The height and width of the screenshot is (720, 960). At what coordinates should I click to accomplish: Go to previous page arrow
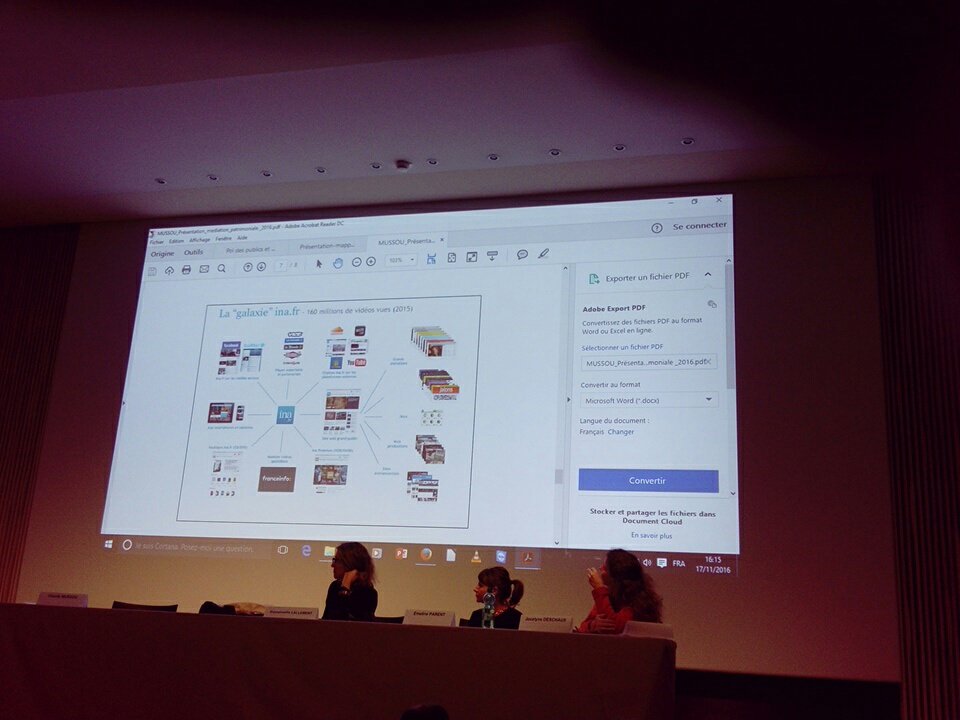coord(247,268)
